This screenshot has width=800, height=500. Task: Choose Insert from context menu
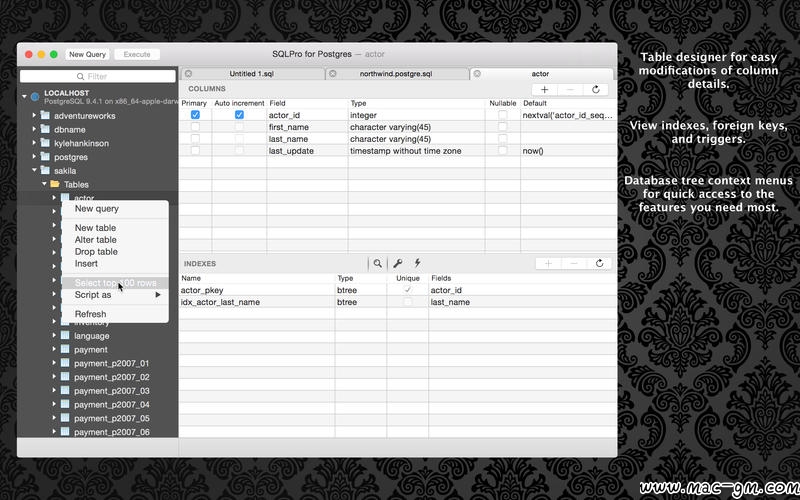(x=115, y=263)
